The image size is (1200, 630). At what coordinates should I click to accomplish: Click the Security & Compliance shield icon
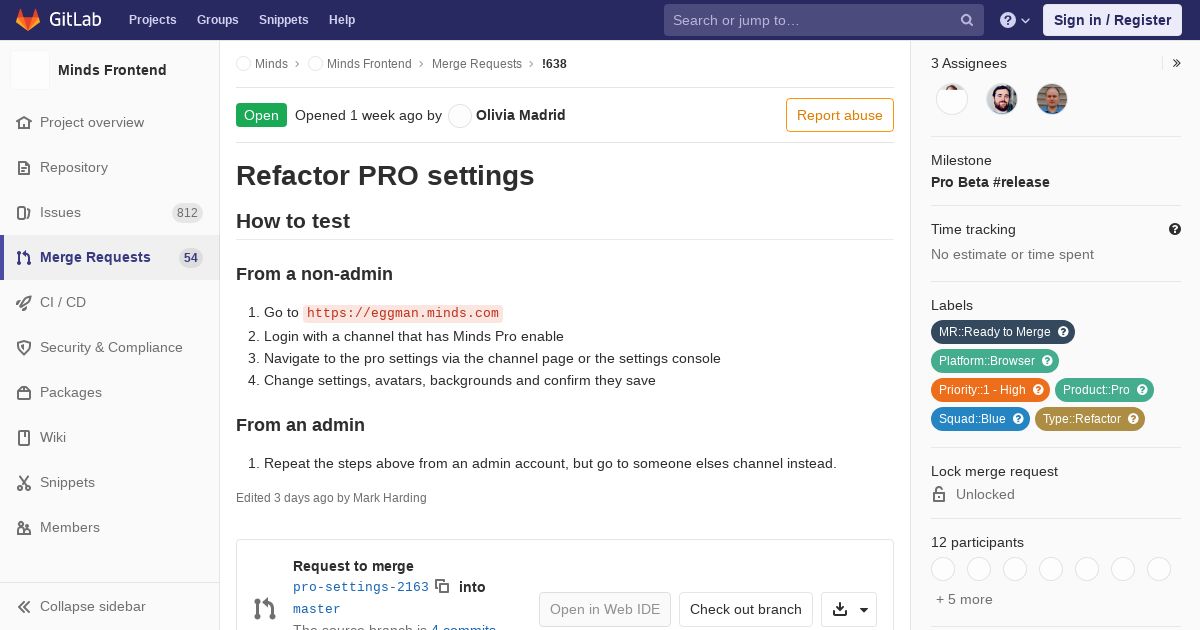click(24, 347)
